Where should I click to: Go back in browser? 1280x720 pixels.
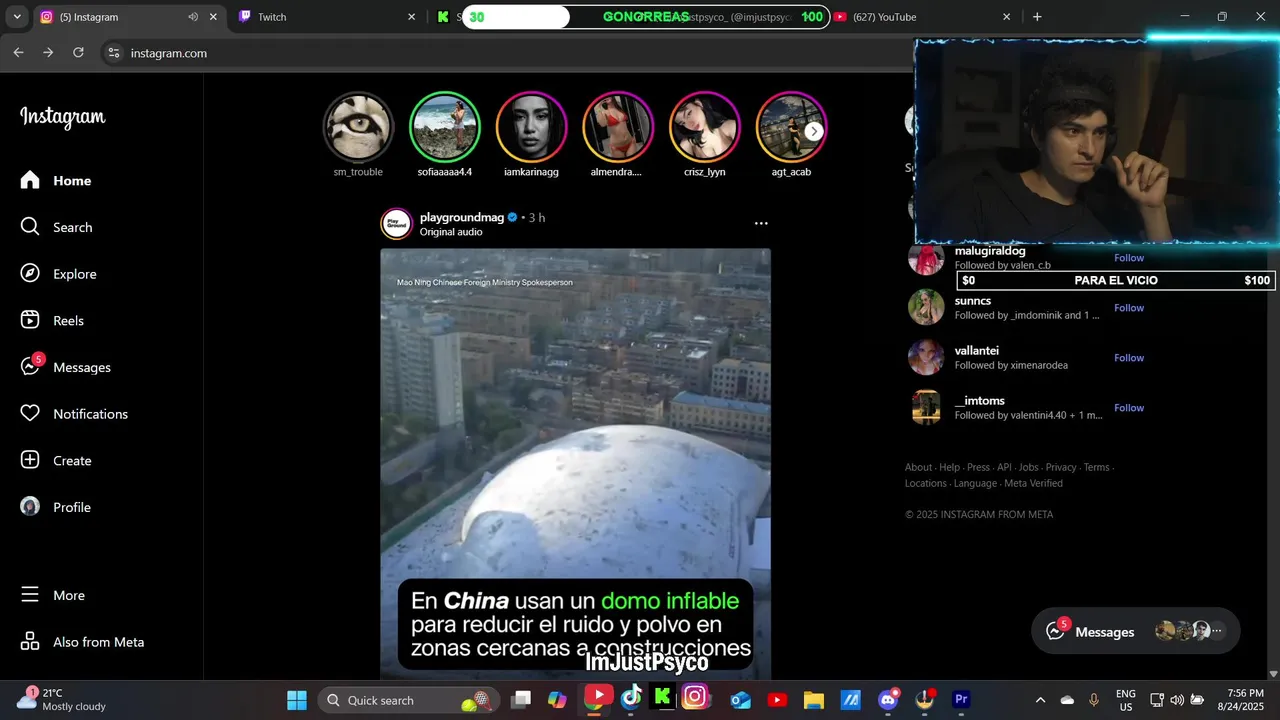tap(18, 52)
